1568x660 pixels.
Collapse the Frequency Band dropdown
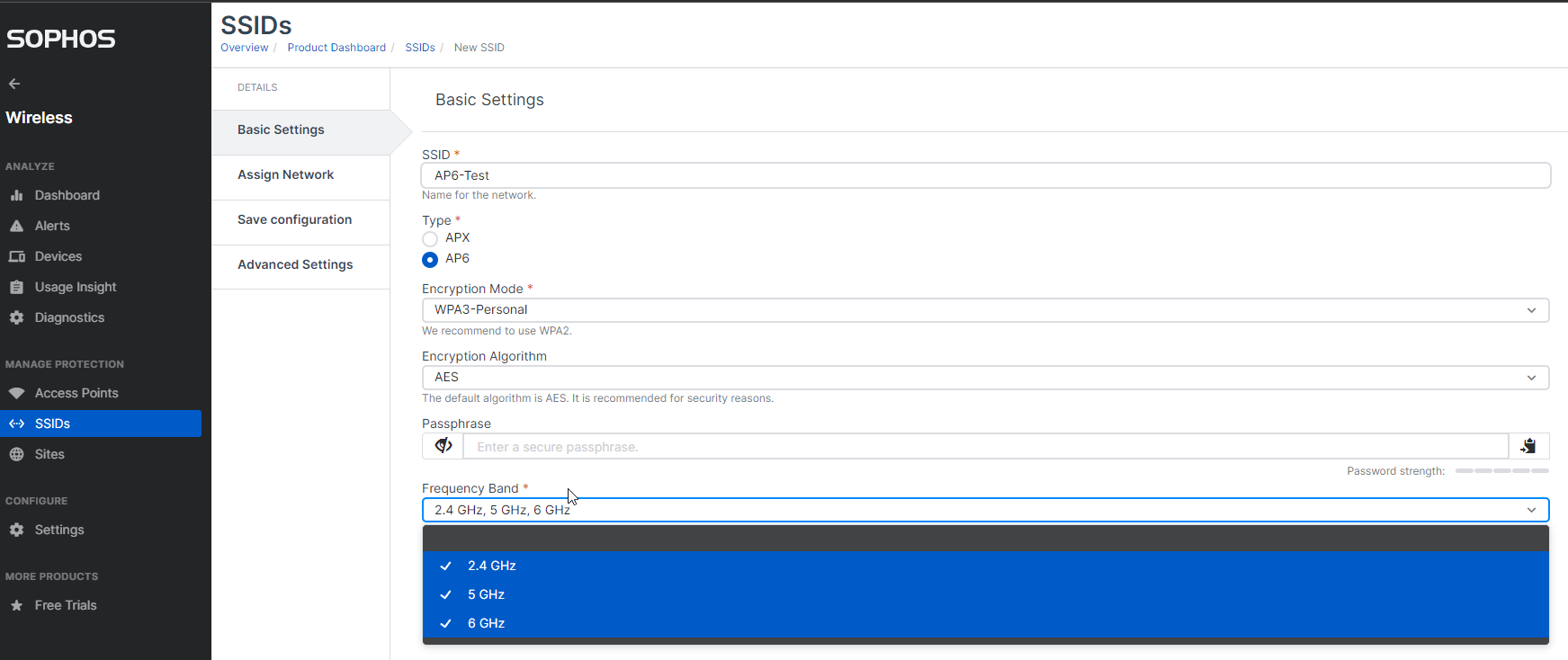coord(1530,510)
